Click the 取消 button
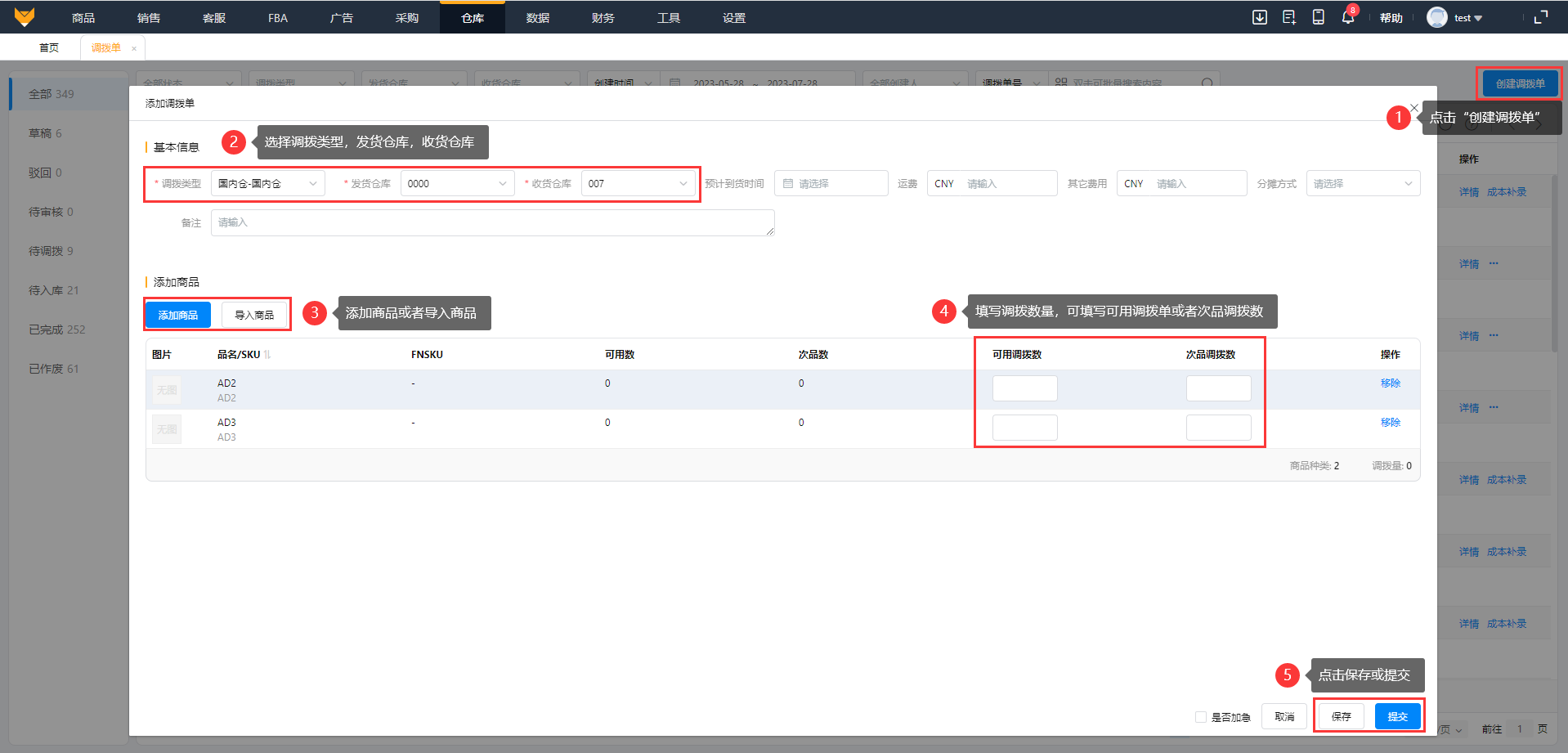The image size is (1568, 753). (x=1284, y=717)
